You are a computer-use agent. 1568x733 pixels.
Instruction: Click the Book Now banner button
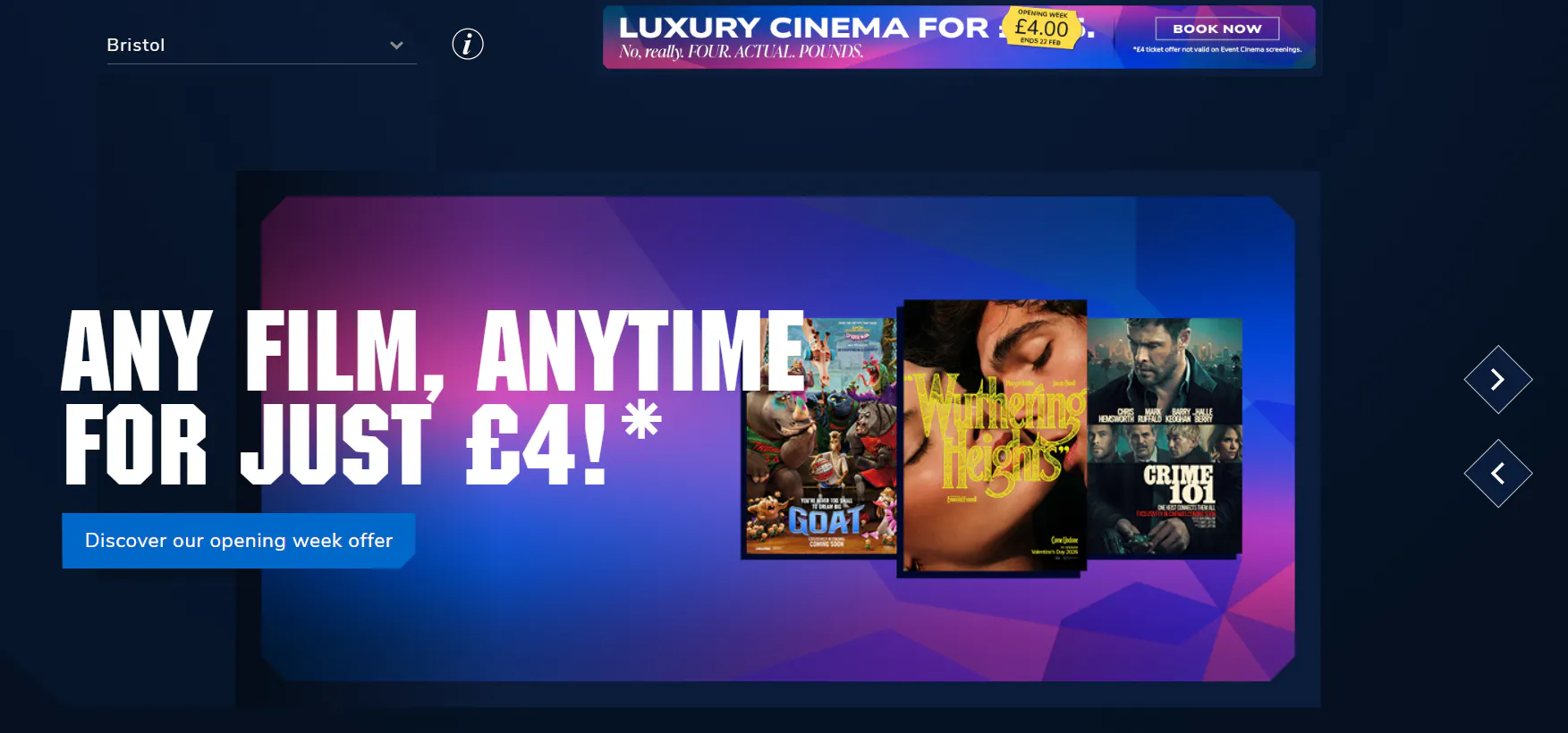[1217, 29]
